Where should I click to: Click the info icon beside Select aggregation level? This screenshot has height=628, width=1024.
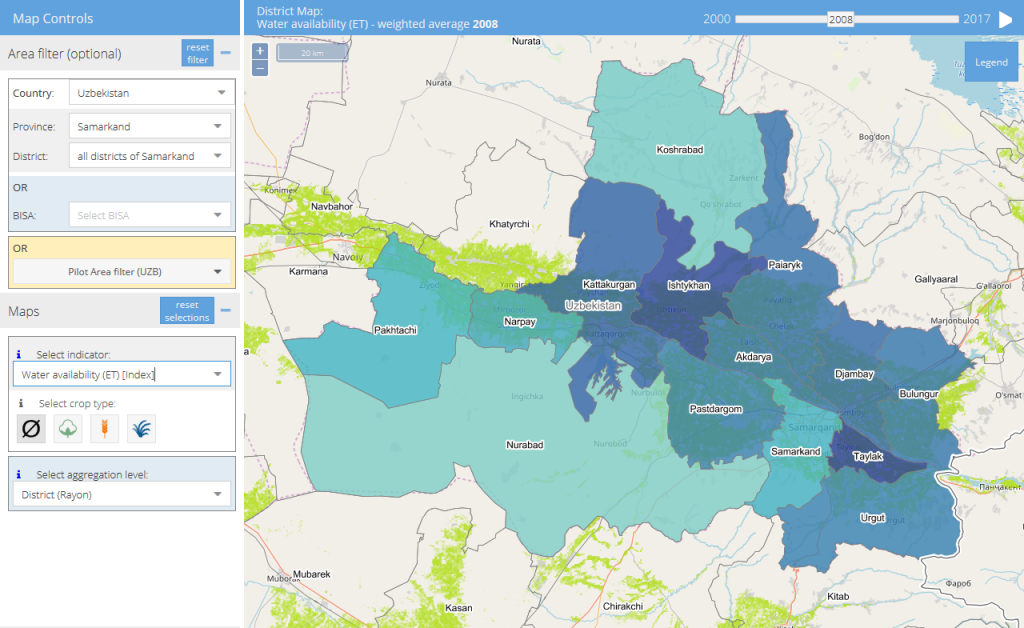(19, 475)
